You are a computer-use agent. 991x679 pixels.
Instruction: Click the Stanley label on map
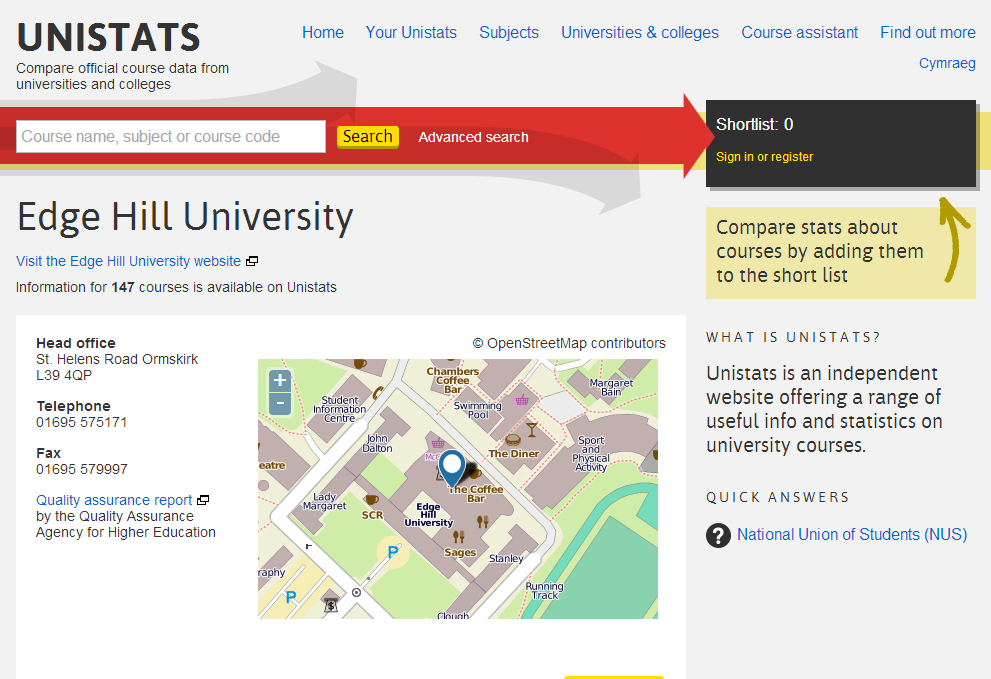point(506,559)
